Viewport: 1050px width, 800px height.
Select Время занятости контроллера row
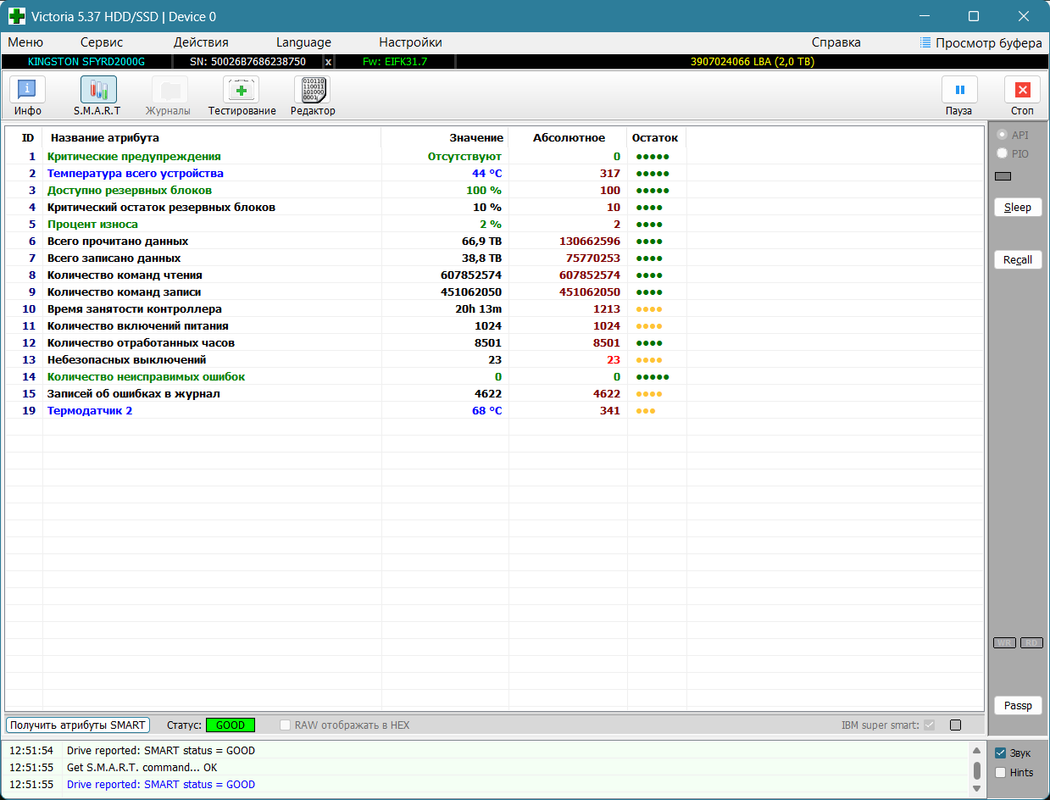[495, 309]
